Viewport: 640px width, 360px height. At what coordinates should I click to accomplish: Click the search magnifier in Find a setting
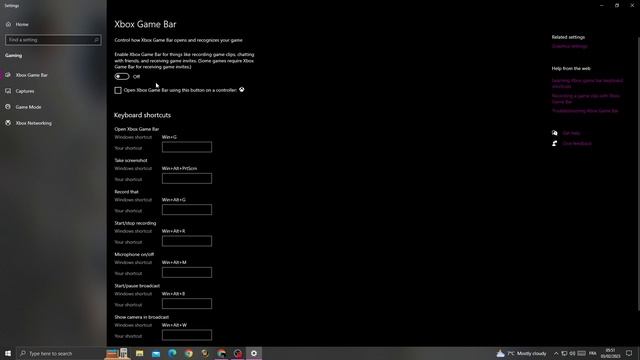coord(96,40)
